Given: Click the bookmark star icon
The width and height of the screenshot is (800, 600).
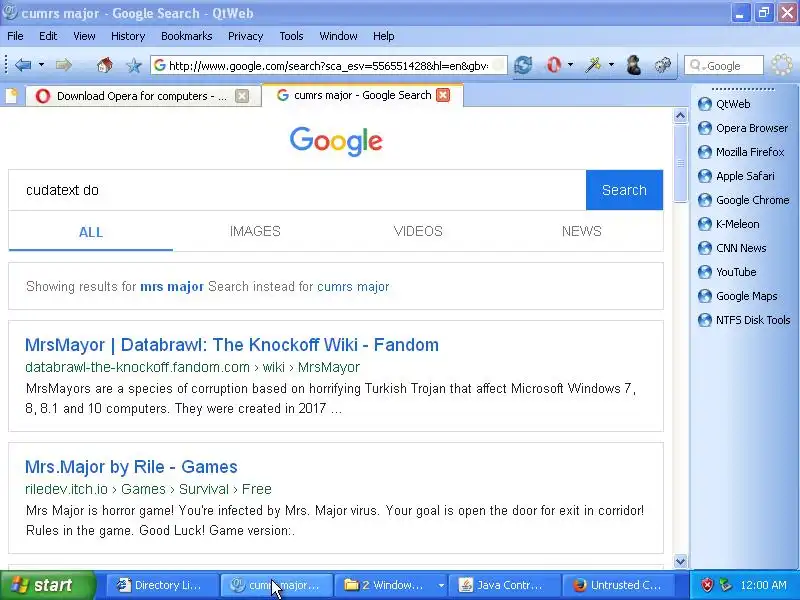Looking at the screenshot, I should [134, 65].
